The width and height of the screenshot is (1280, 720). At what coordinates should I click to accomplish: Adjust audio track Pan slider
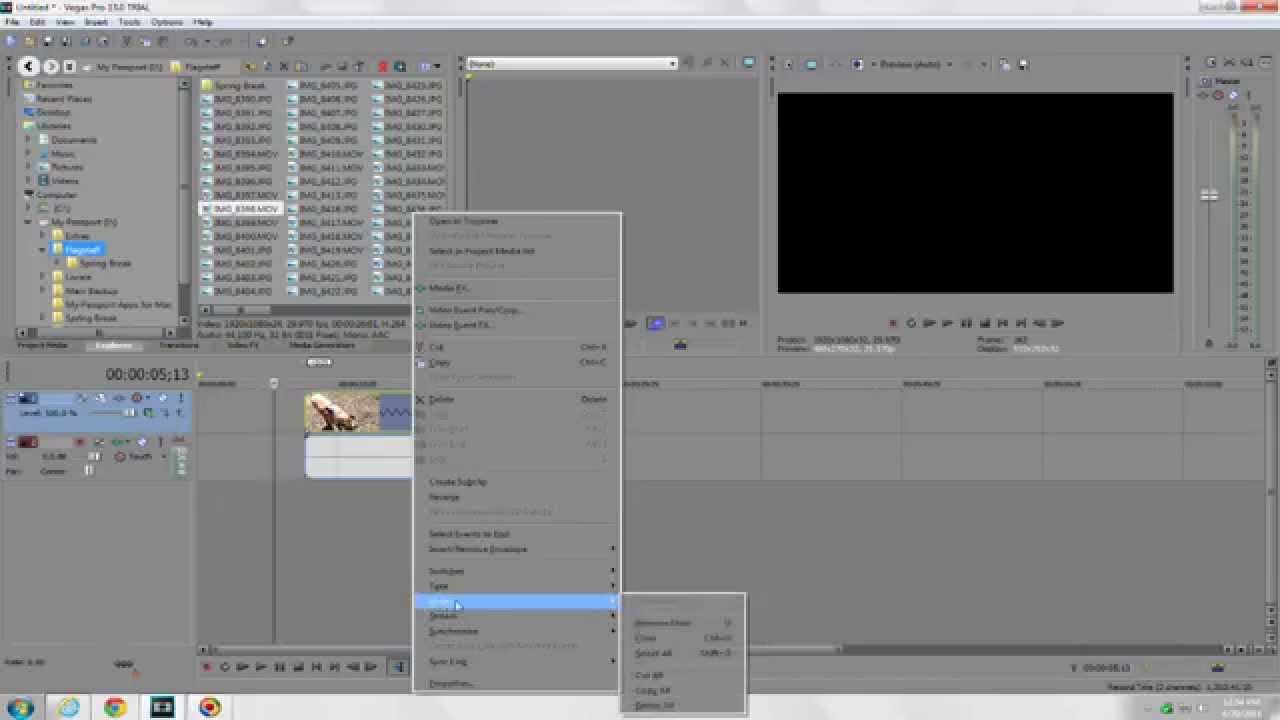coord(88,470)
